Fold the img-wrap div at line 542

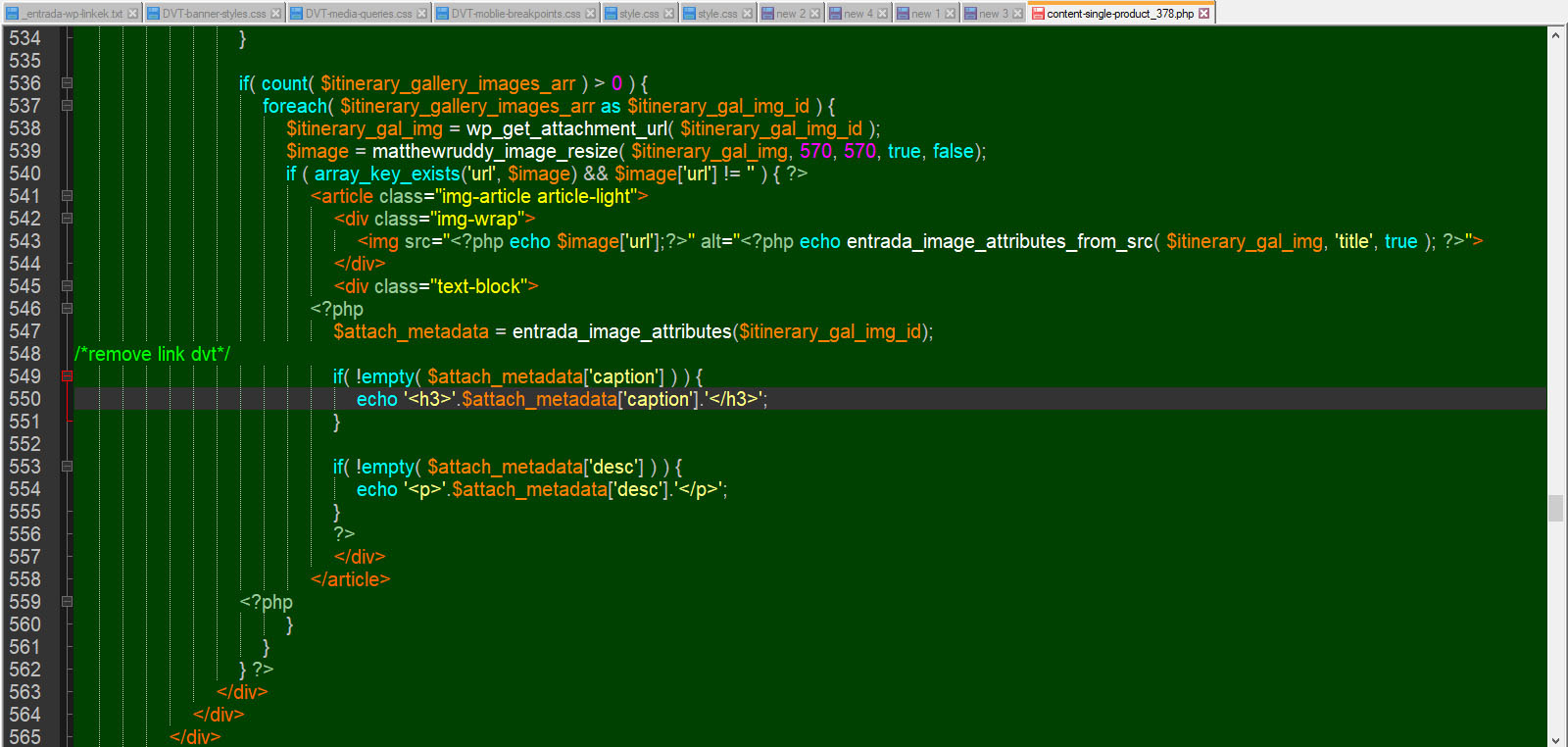67,219
